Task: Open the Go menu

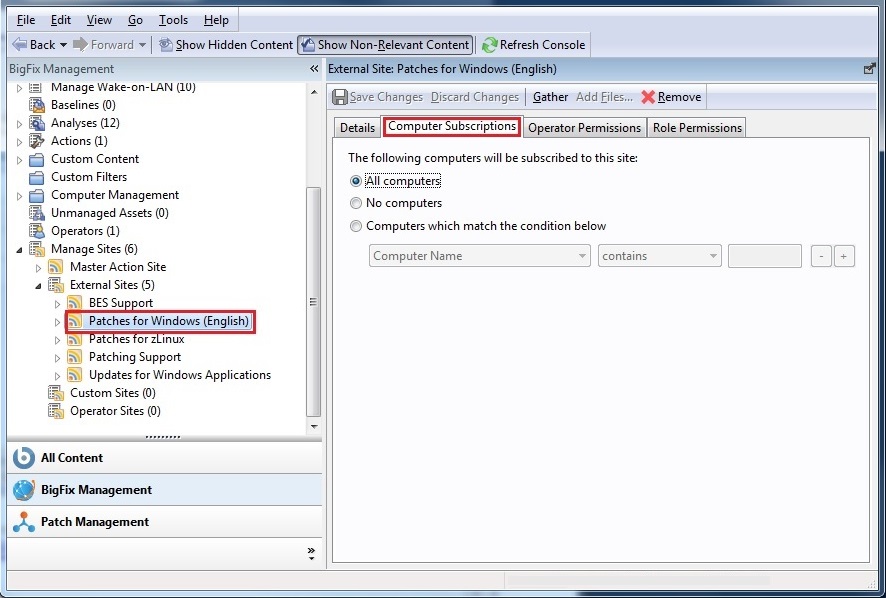Action: [135, 20]
